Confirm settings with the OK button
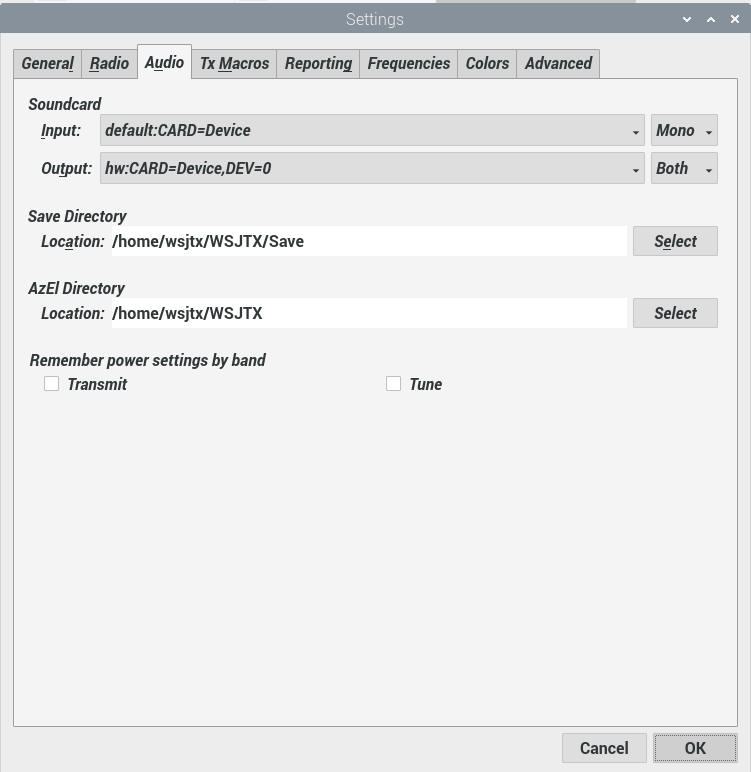The height and width of the screenshot is (772, 751). (x=695, y=748)
